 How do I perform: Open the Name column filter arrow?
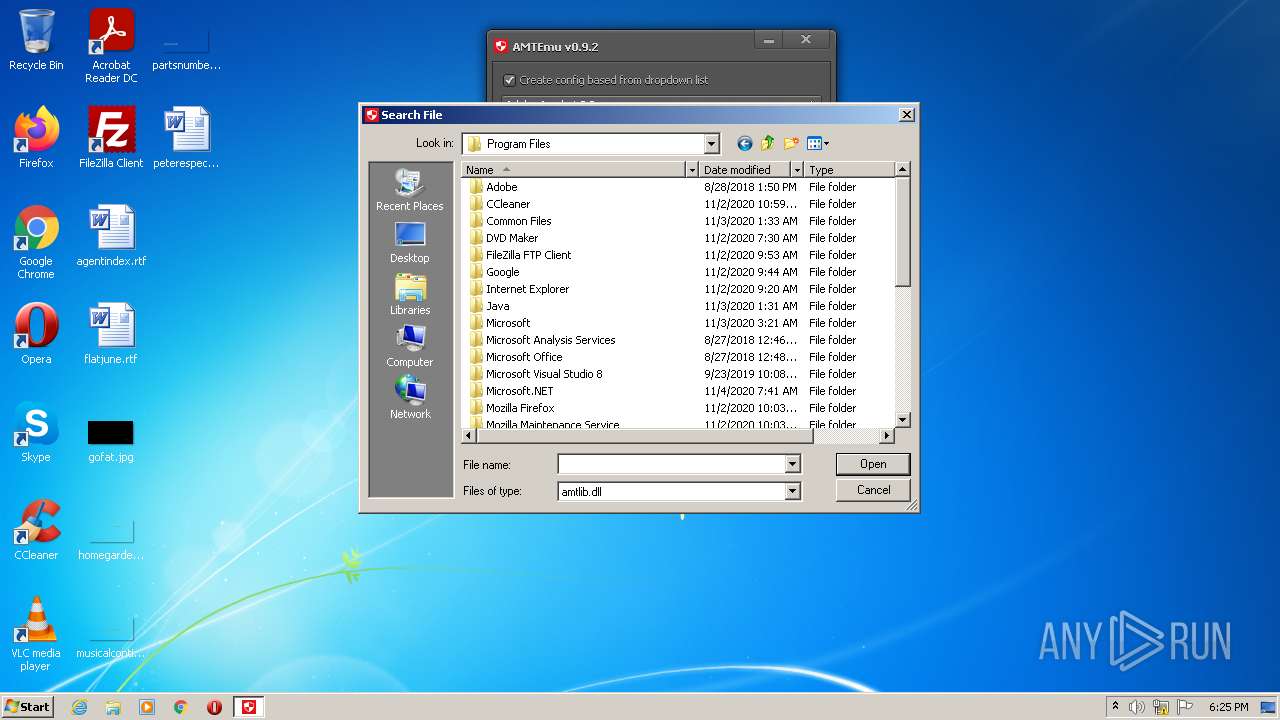(x=691, y=170)
